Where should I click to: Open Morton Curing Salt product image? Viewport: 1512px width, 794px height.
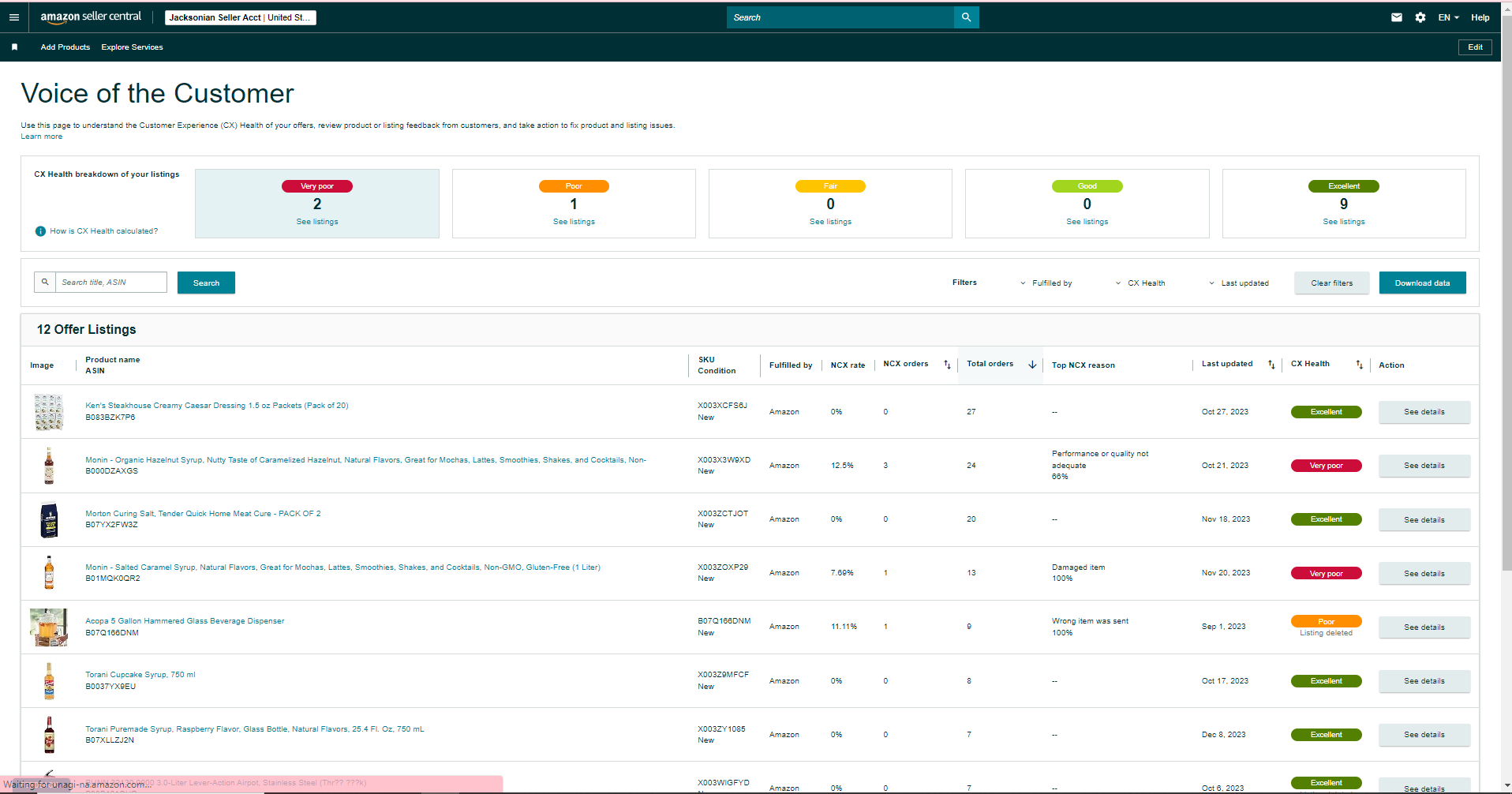pyautogui.click(x=49, y=519)
